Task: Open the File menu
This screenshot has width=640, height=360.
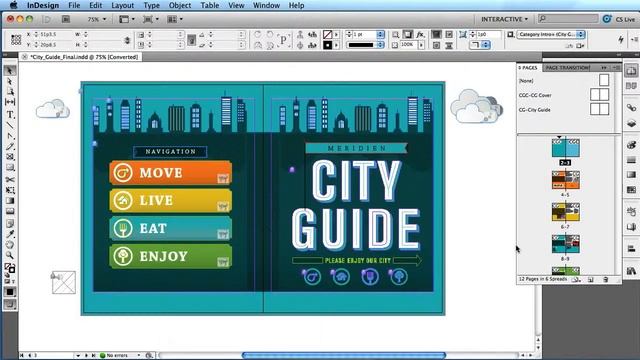Action: click(x=74, y=5)
